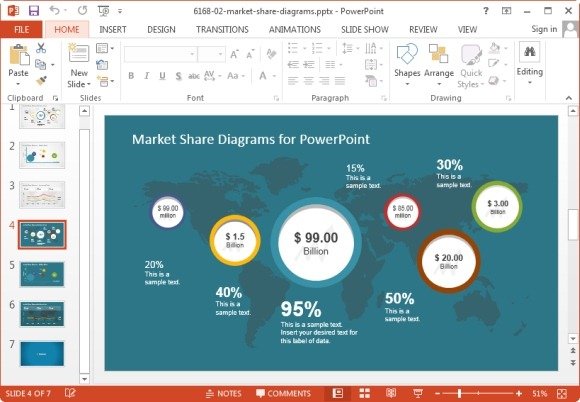Switch to INSERT tab
580x402 pixels.
(x=113, y=30)
